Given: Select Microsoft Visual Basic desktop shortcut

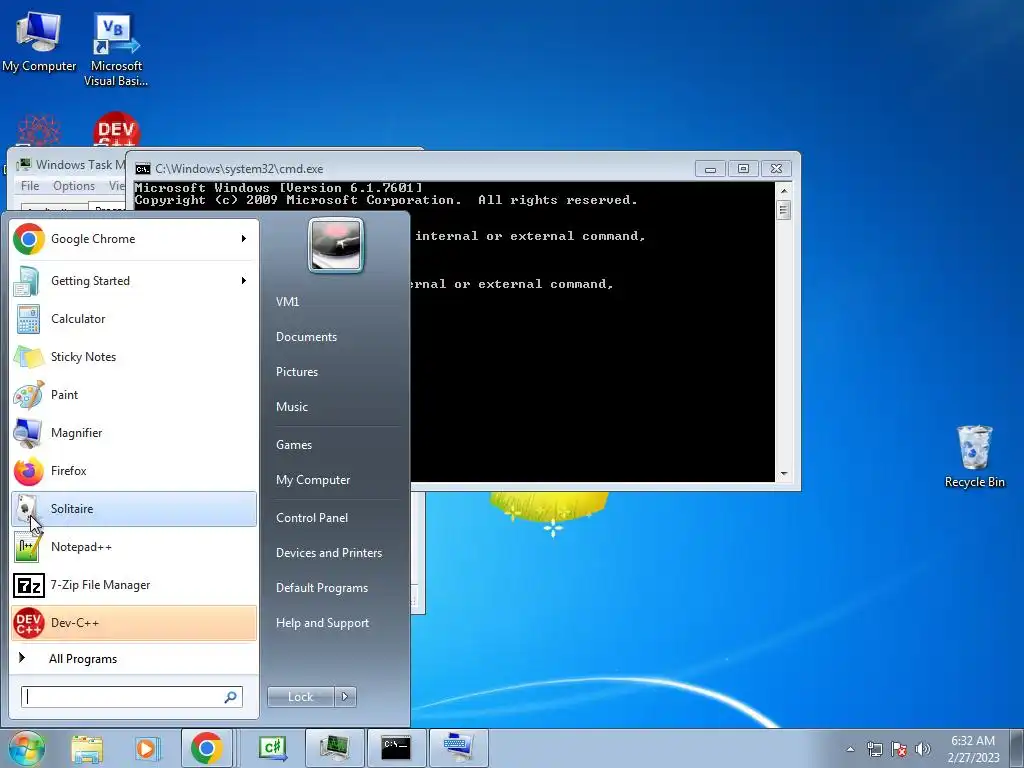Looking at the screenshot, I should (x=116, y=50).
